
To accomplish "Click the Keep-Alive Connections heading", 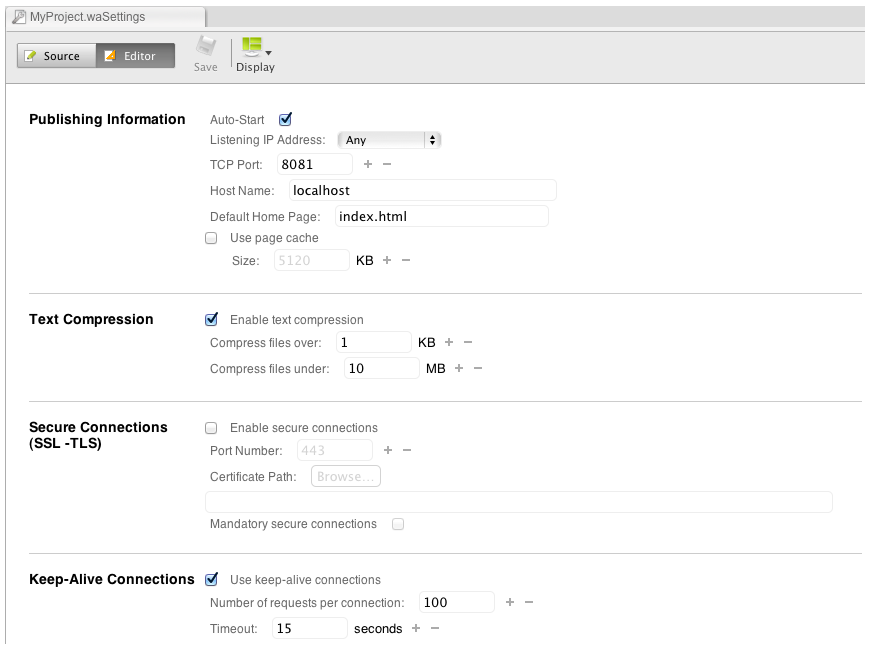I will point(111,579).
